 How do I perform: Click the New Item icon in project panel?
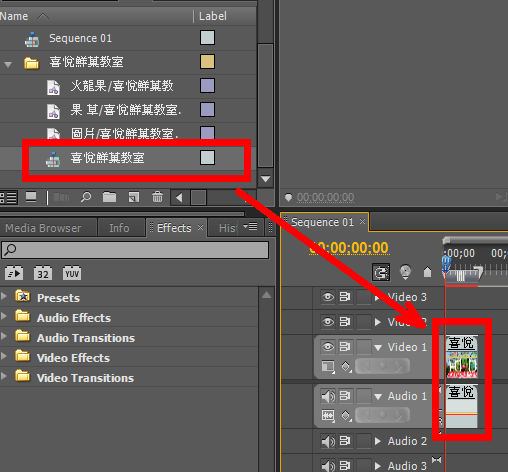click(x=134, y=197)
